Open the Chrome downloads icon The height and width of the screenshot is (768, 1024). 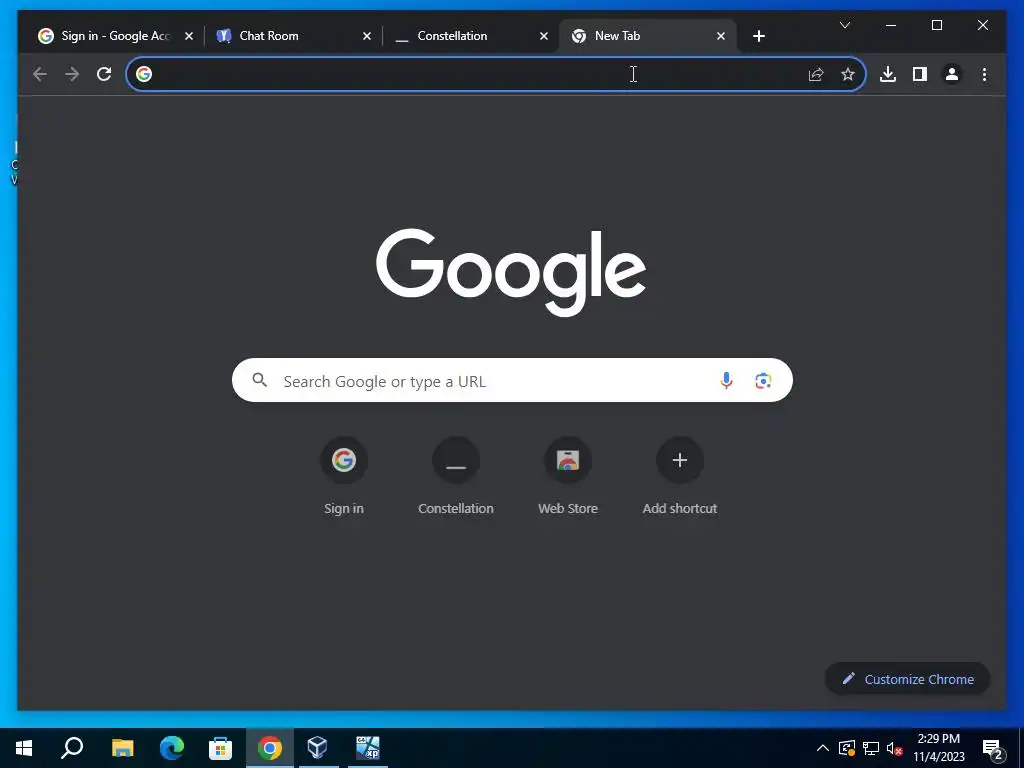coord(888,74)
